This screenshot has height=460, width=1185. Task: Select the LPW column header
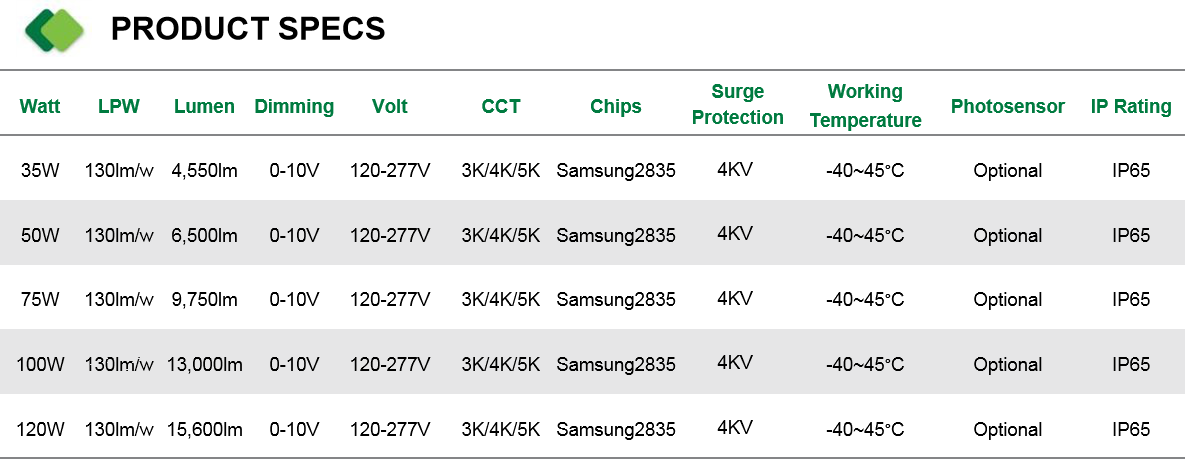[119, 106]
